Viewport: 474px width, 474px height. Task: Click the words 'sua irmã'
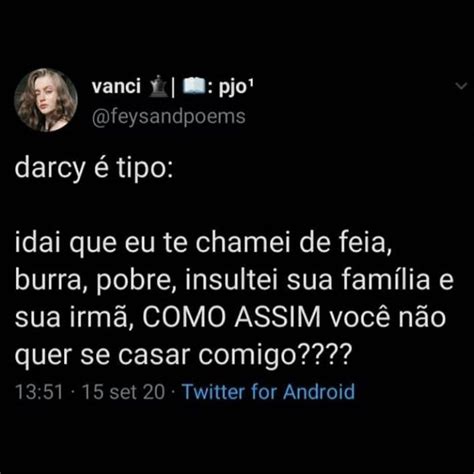[x=71, y=317]
